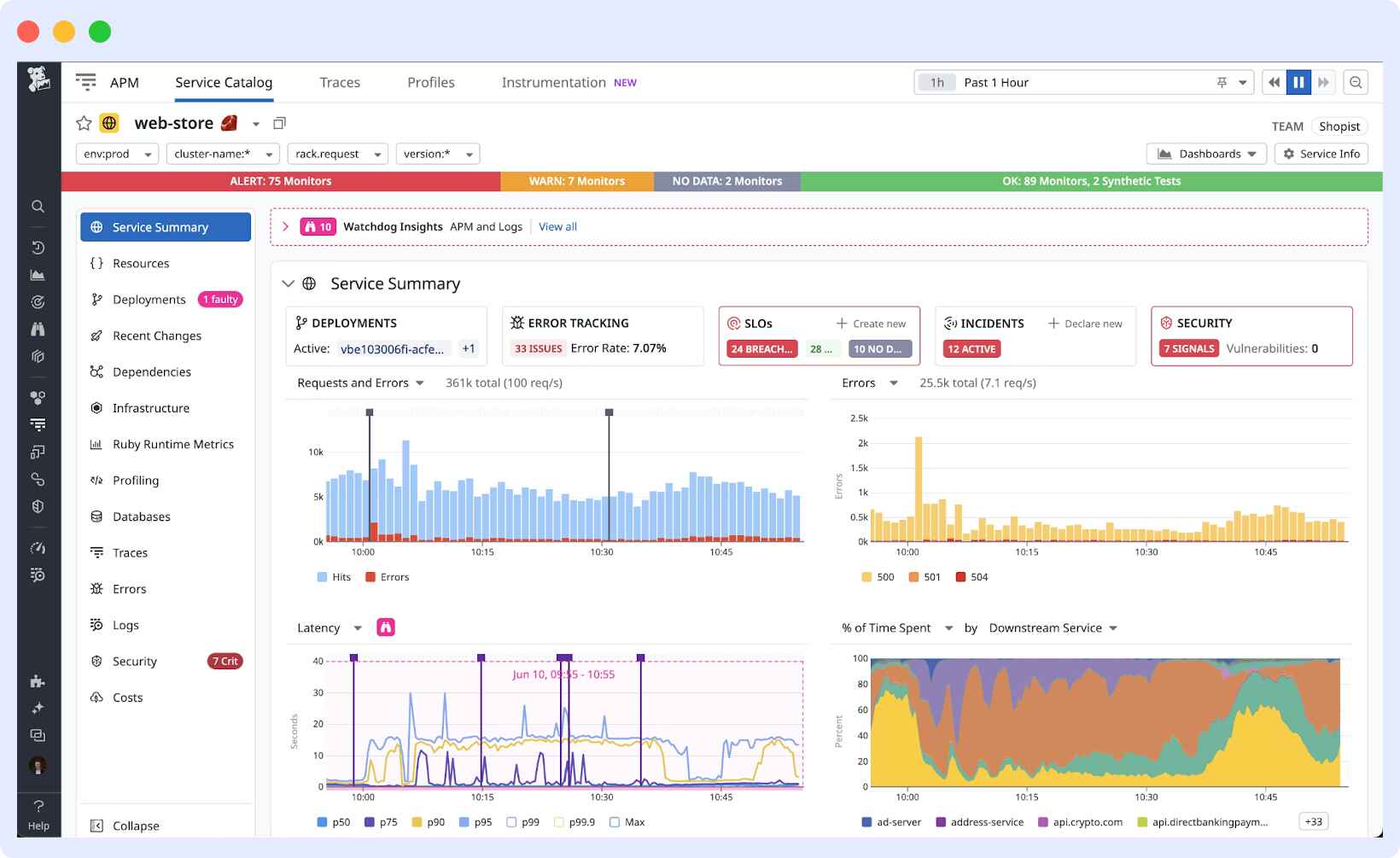
Task: Copy the service page via the copy icon
Action: [x=279, y=123]
